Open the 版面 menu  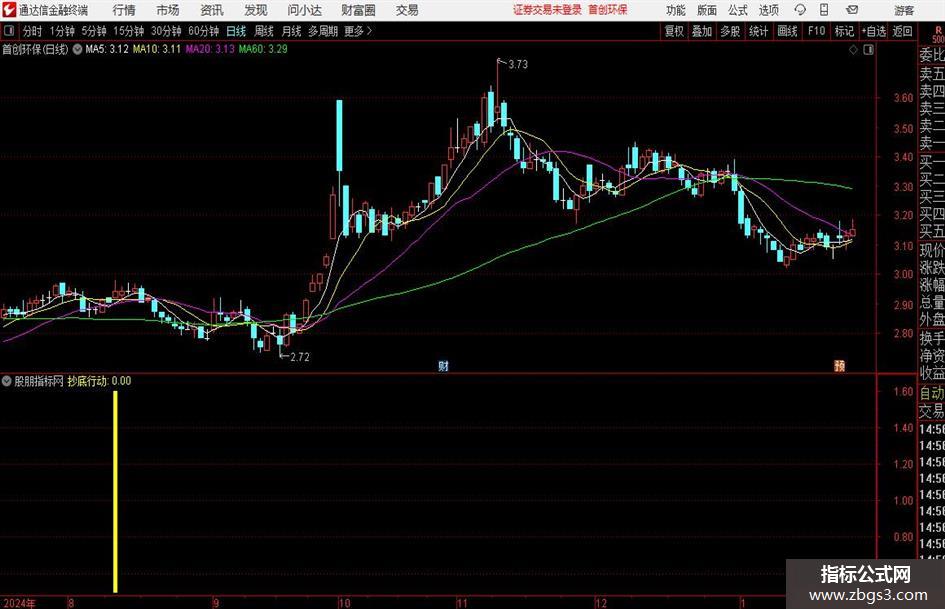(x=707, y=10)
